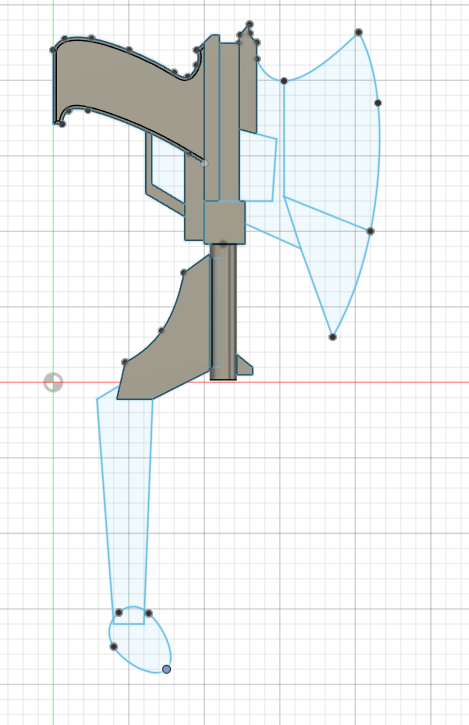Click the small gray triangular fin beside the shaft

pos(244,366)
